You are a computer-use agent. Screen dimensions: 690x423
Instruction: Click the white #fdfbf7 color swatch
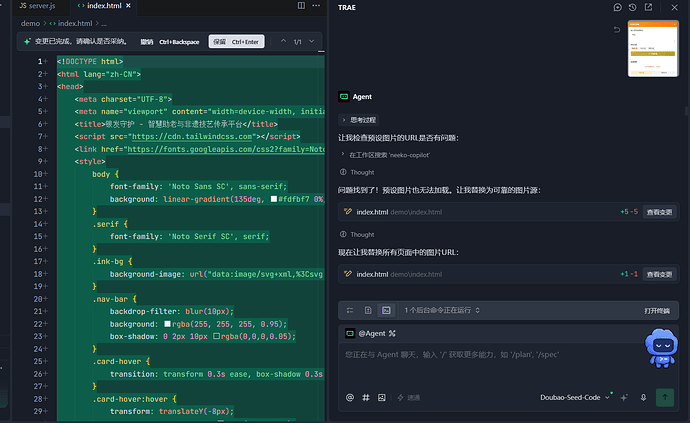[x=274, y=199]
